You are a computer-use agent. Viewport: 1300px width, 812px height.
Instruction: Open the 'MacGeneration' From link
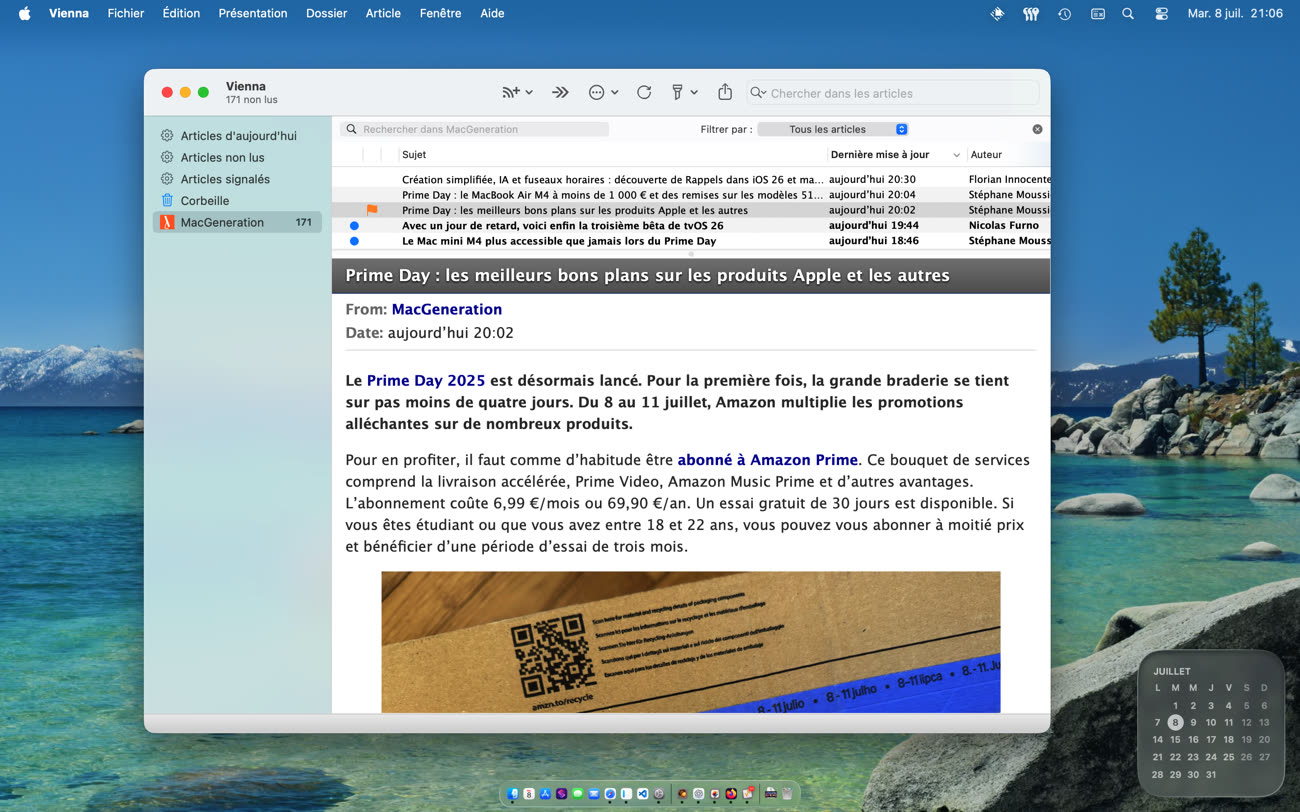point(446,309)
